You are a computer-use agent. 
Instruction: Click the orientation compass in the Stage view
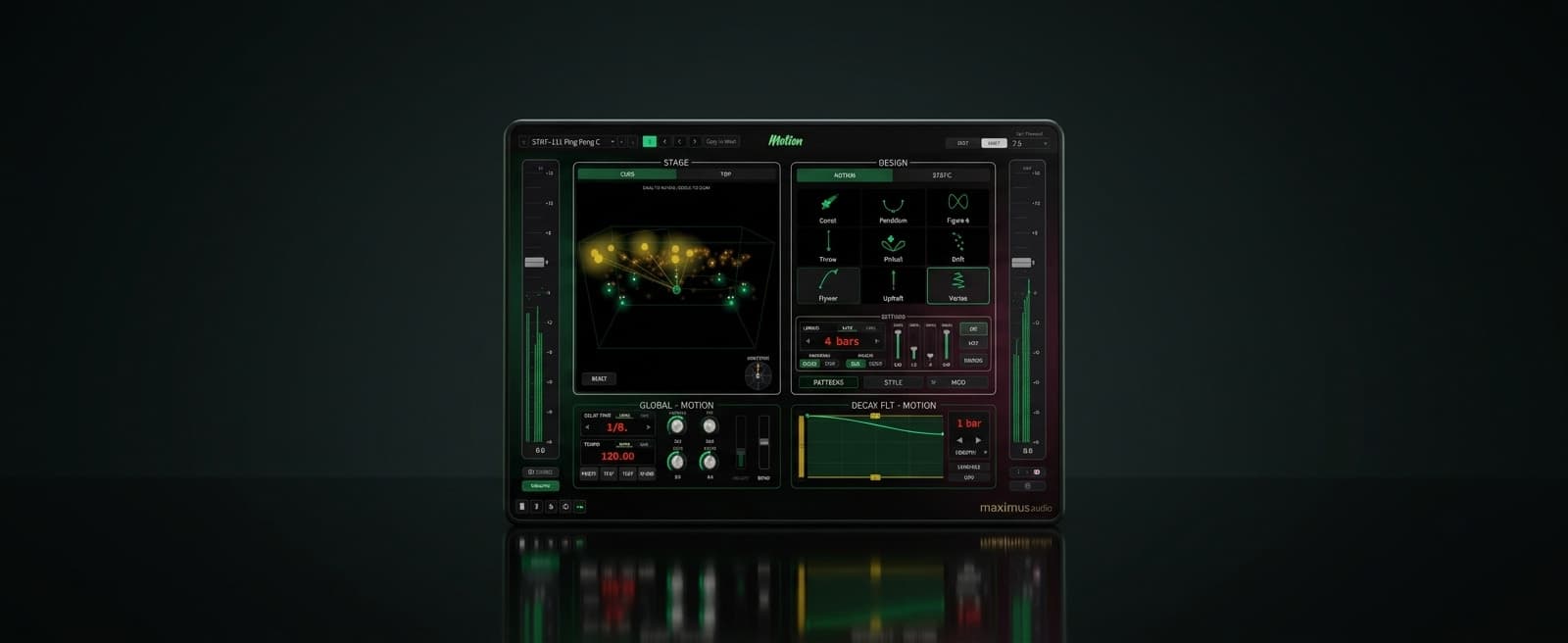[x=758, y=374]
